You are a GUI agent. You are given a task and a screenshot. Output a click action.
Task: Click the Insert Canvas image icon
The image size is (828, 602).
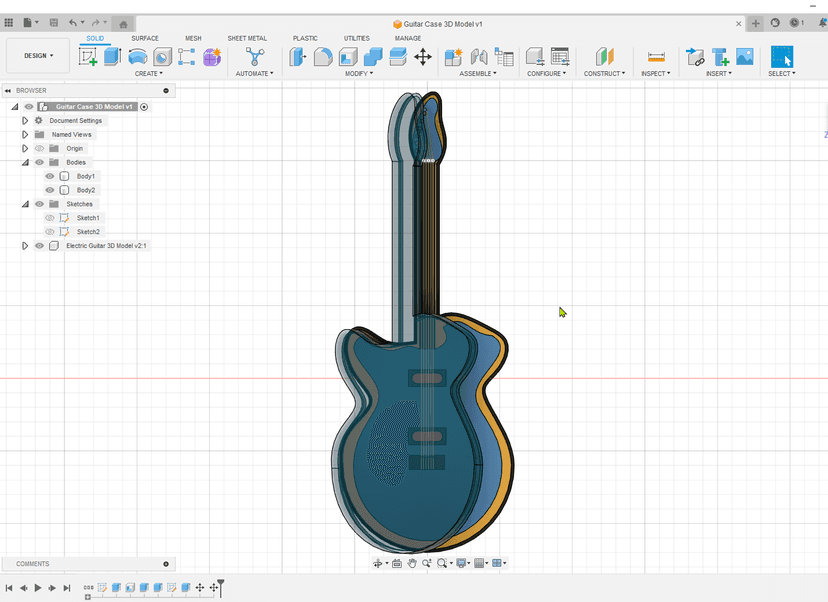(745, 57)
